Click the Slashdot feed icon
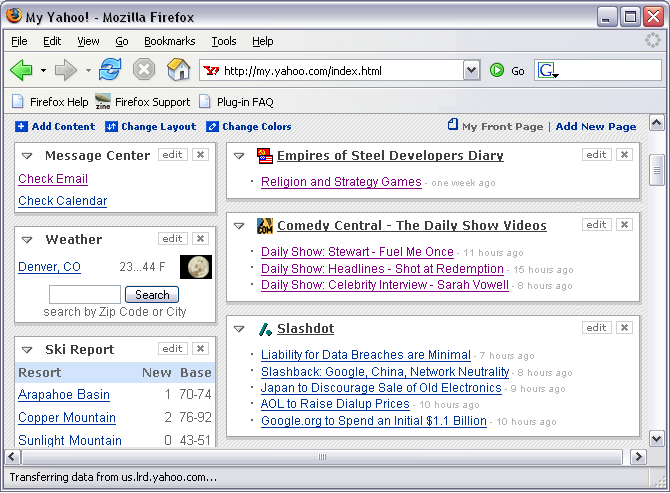The image size is (670, 493). 265,329
